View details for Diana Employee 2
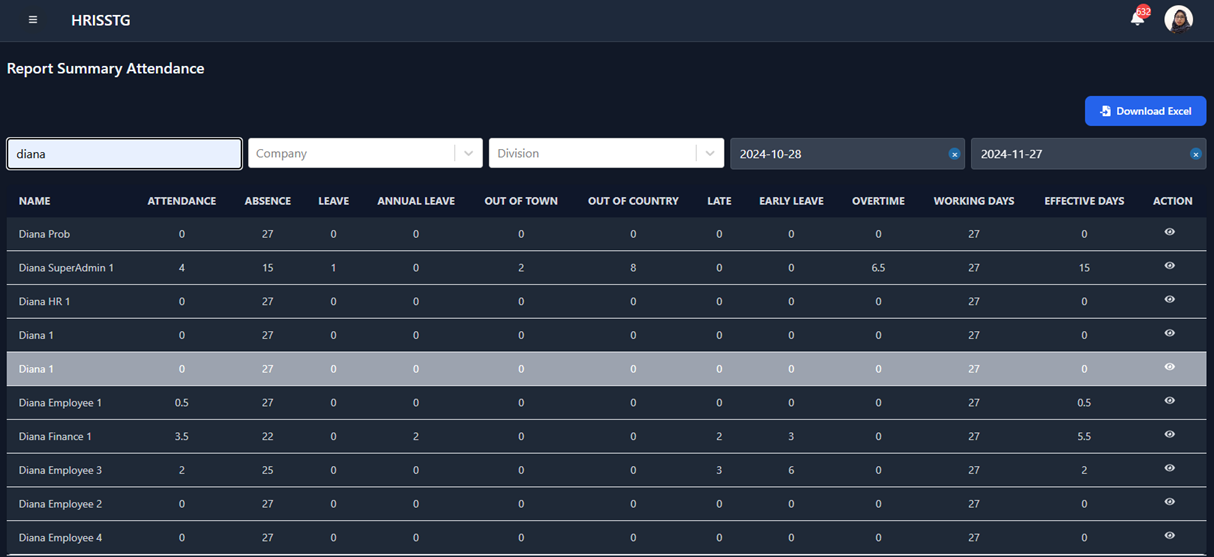Screen dimensions: 1214x557 [x=1170, y=502]
